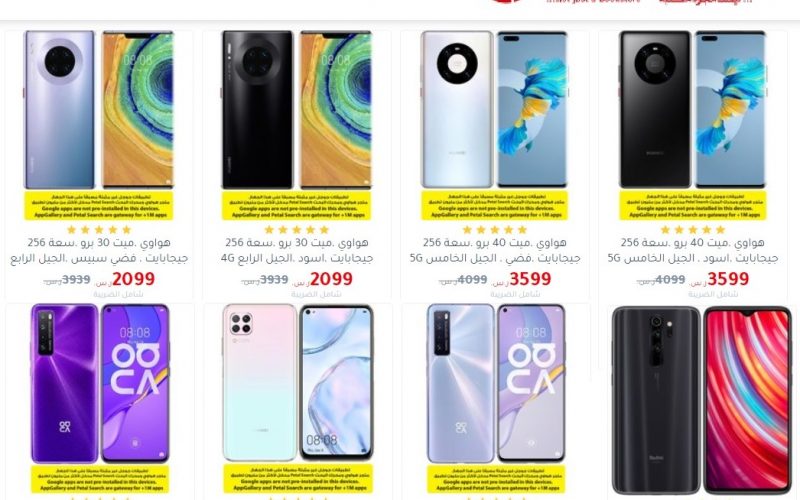Click star rating under black Mate 30 Pro
Viewport: 800px width, 500px height.
coord(297,230)
